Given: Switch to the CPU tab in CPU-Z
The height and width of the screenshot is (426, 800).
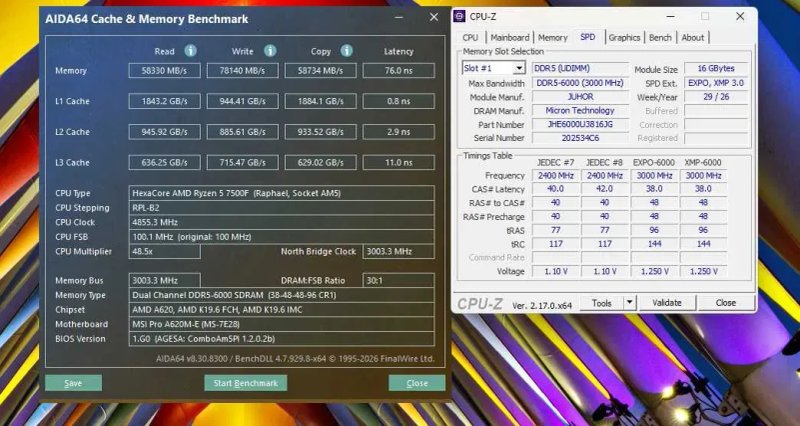Looking at the screenshot, I should (470, 37).
